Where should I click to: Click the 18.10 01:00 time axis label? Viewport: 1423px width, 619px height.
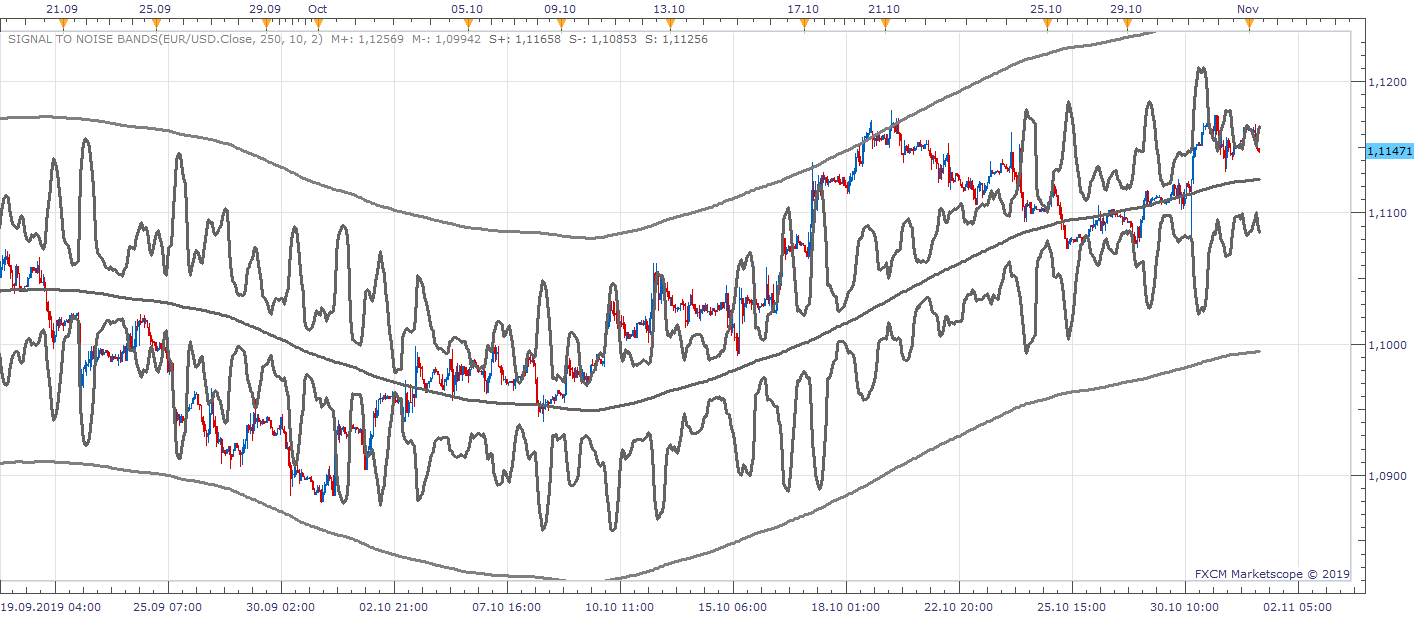[847, 606]
